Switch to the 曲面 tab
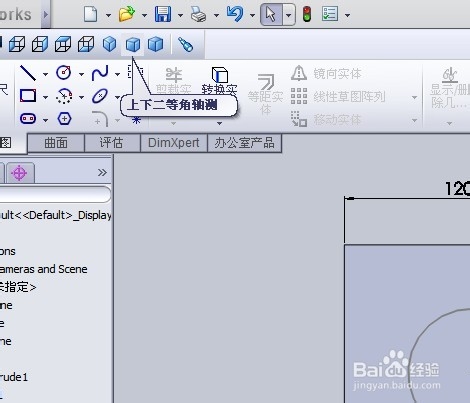This screenshot has height=403, width=470. click(56, 143)
